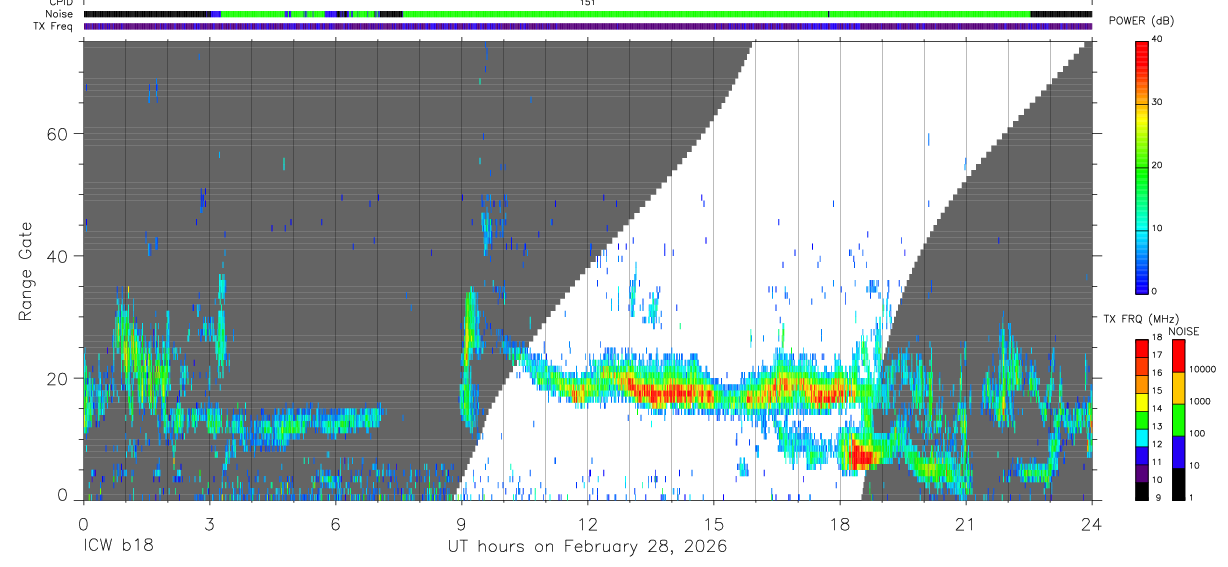The image size is (1228, 567).
Task: Click the cyan segment of the TX FRQ bar
Action: pyautogui.click(x=1142, y=438)
